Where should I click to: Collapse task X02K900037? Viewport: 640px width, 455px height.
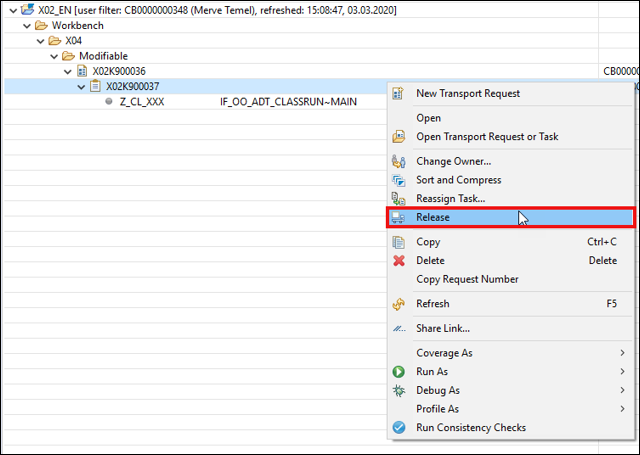pos(81,87)
